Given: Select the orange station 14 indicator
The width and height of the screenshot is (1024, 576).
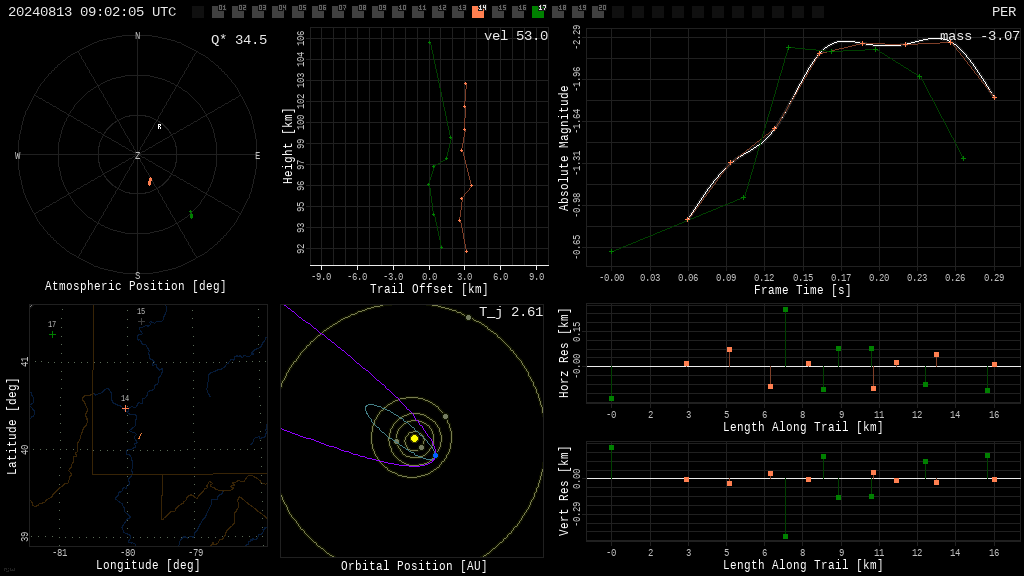Looking at the screenshot, I should click(478, 12).
